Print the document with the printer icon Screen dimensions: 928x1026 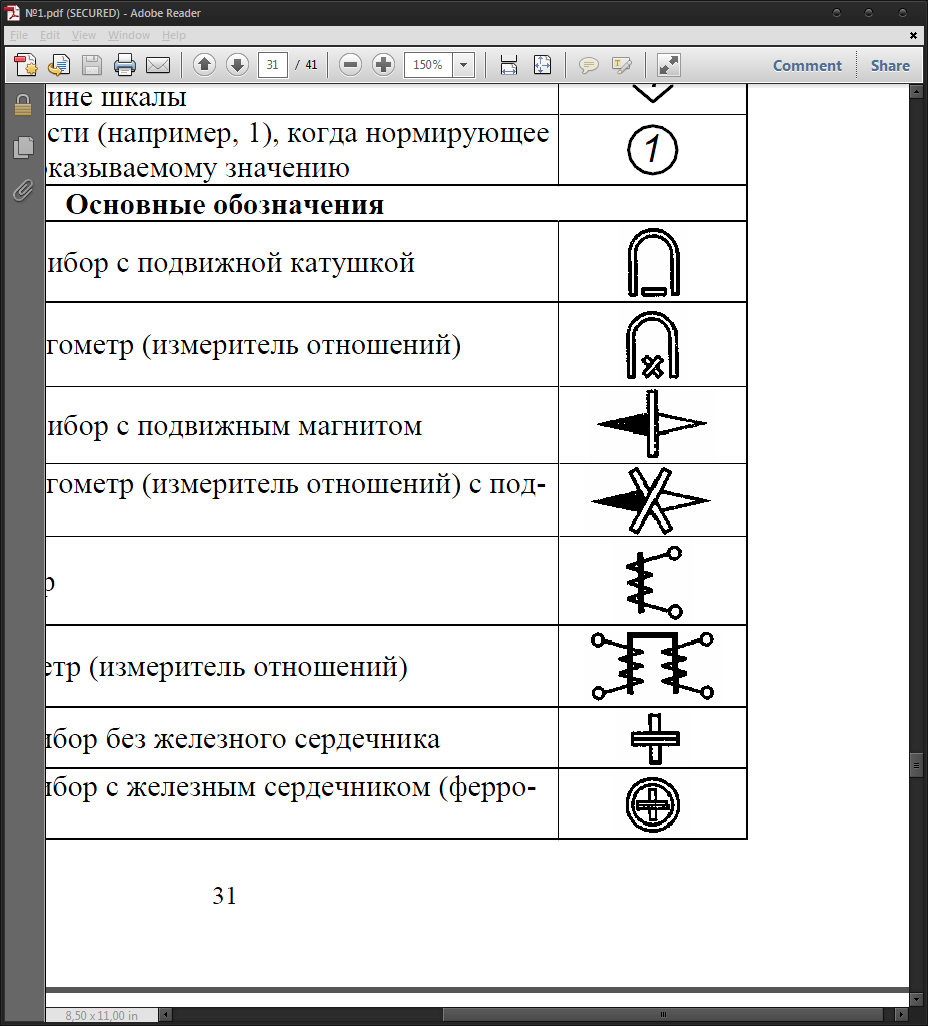click(x=124, y=65)
